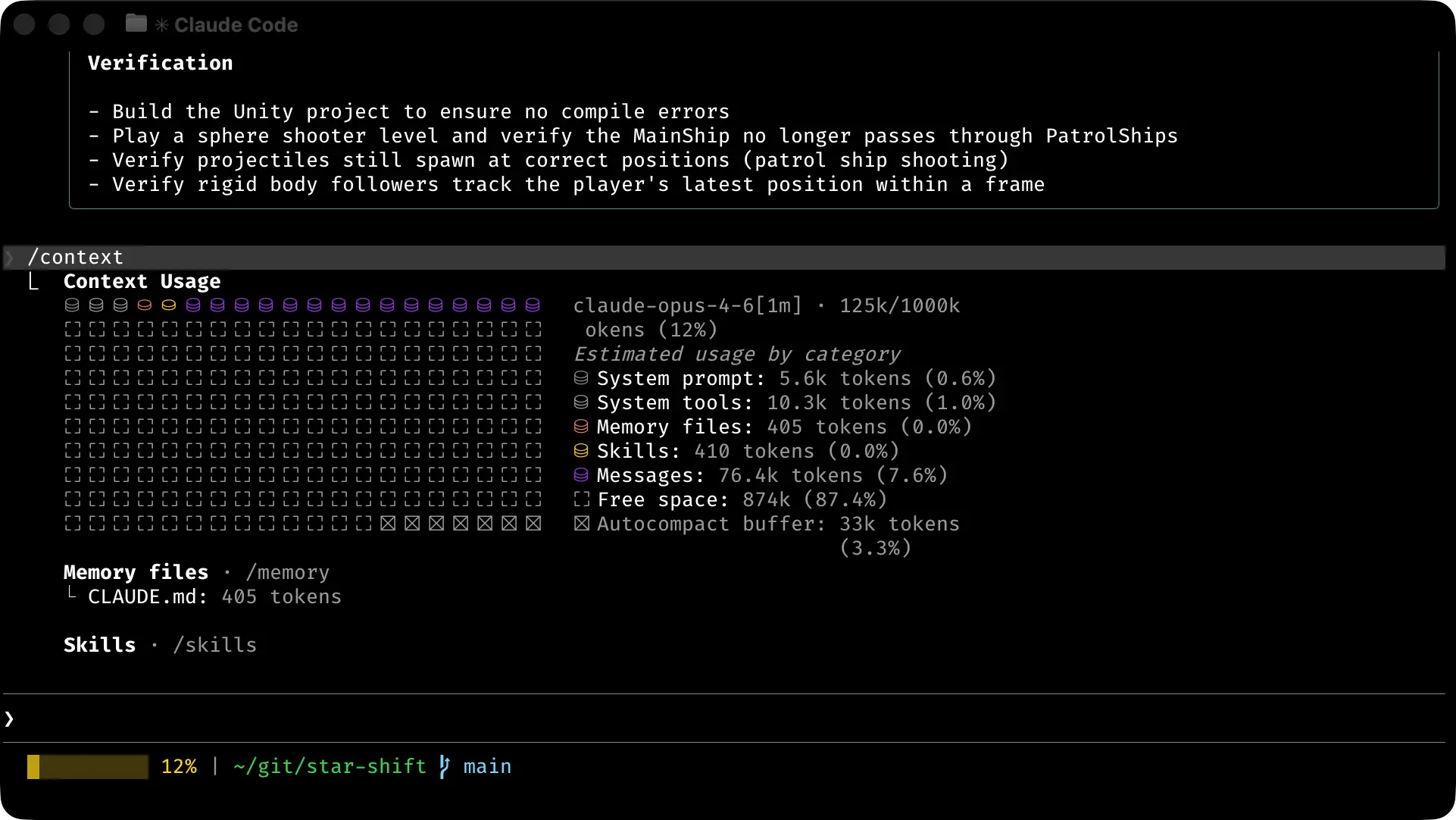Click the orange Memory files legend icon

[581, 427]
